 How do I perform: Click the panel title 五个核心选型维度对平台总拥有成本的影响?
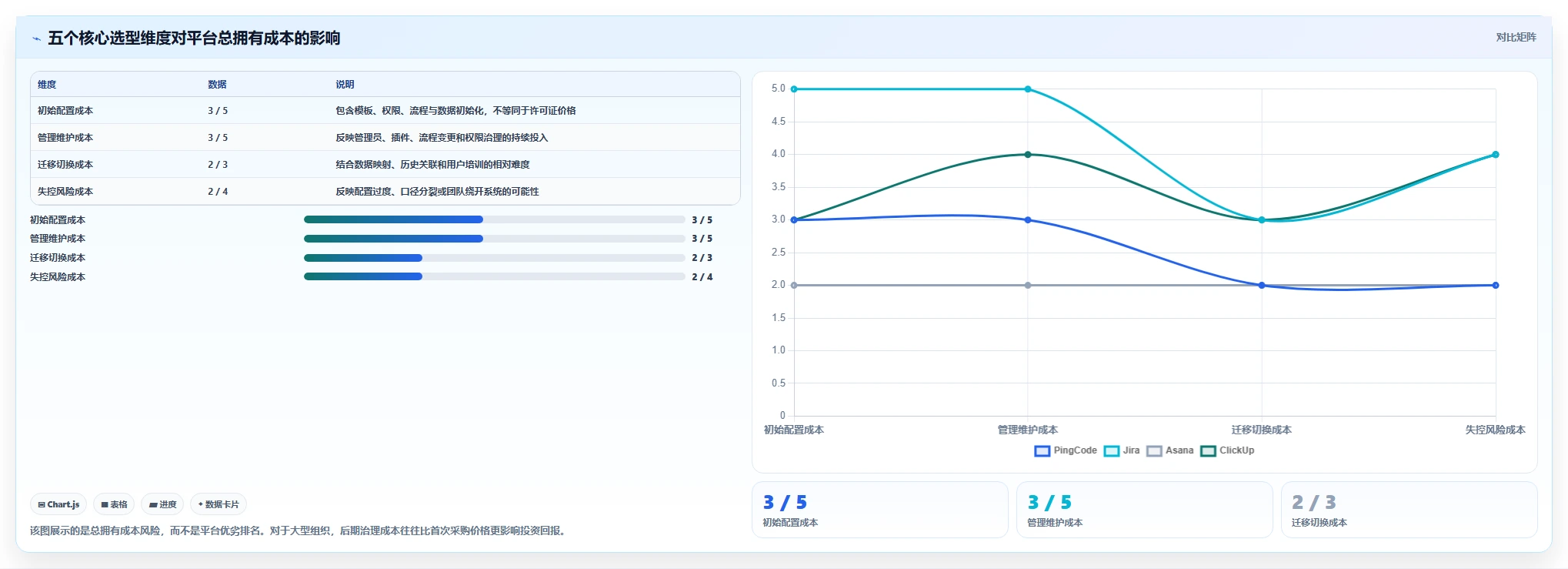coord(194,38)
